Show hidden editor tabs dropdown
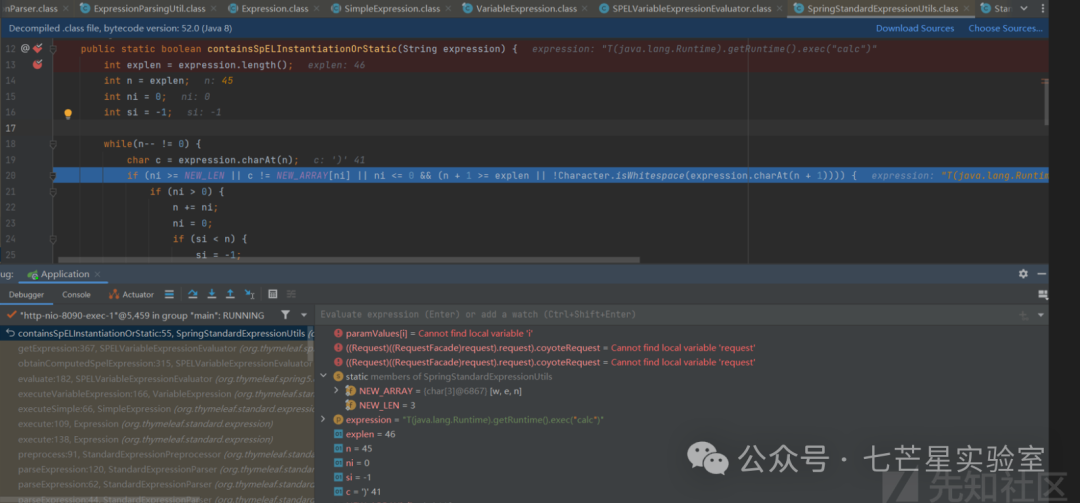 [1024, 8]
